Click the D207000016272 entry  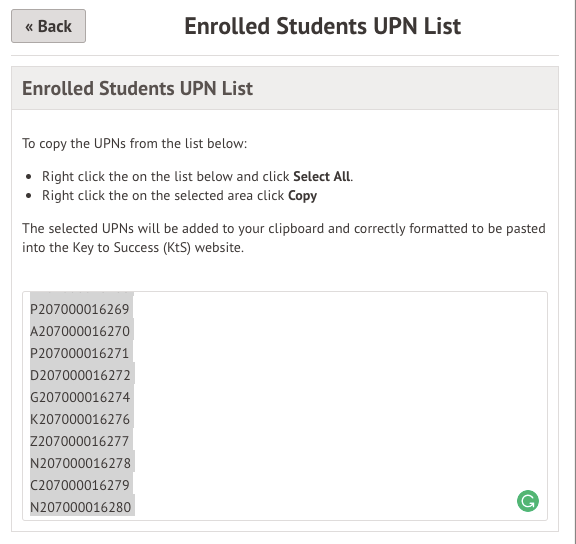[x=80, y=375]
